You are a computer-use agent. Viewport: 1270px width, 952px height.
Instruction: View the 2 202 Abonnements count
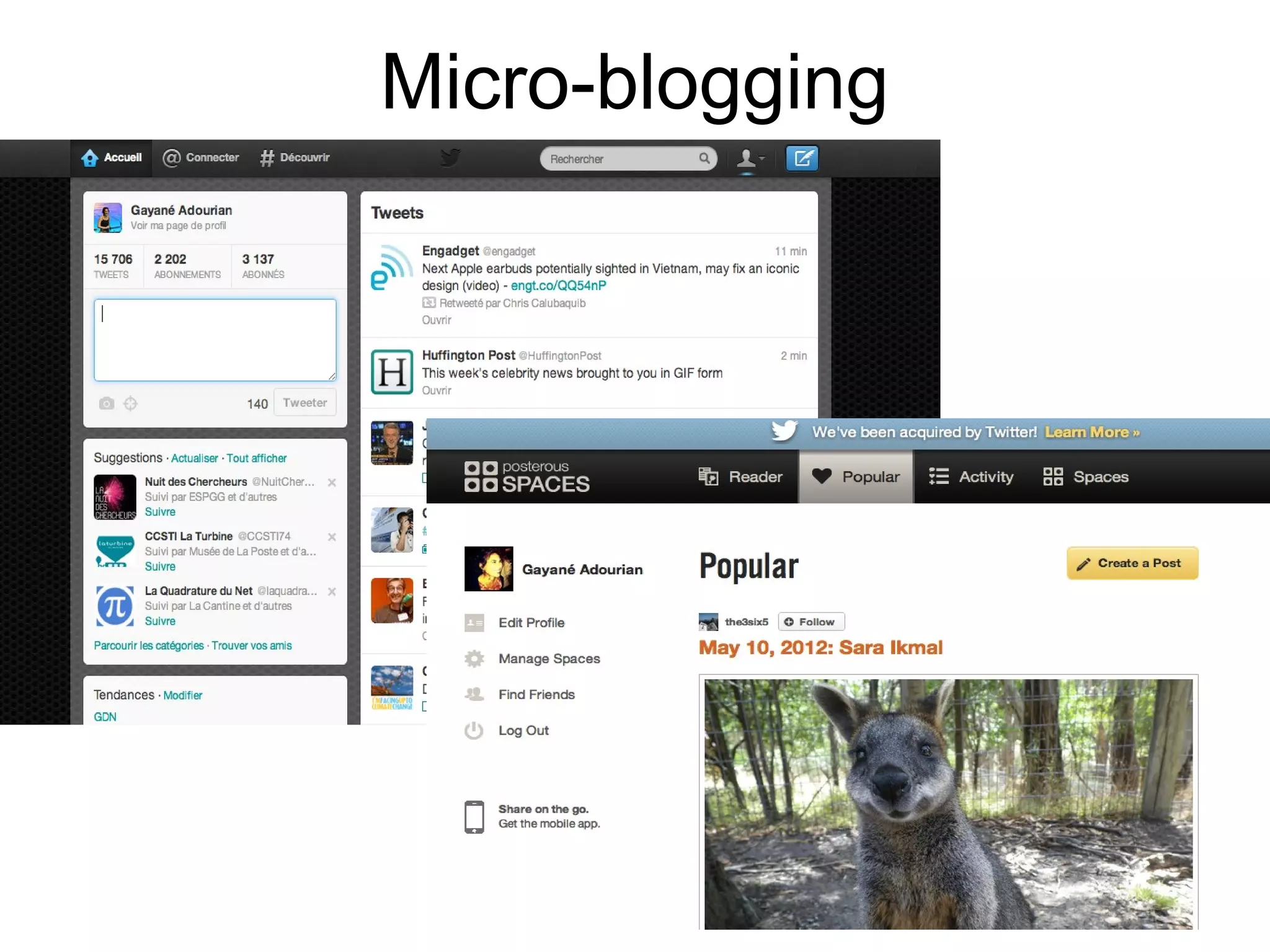point(187,266)
